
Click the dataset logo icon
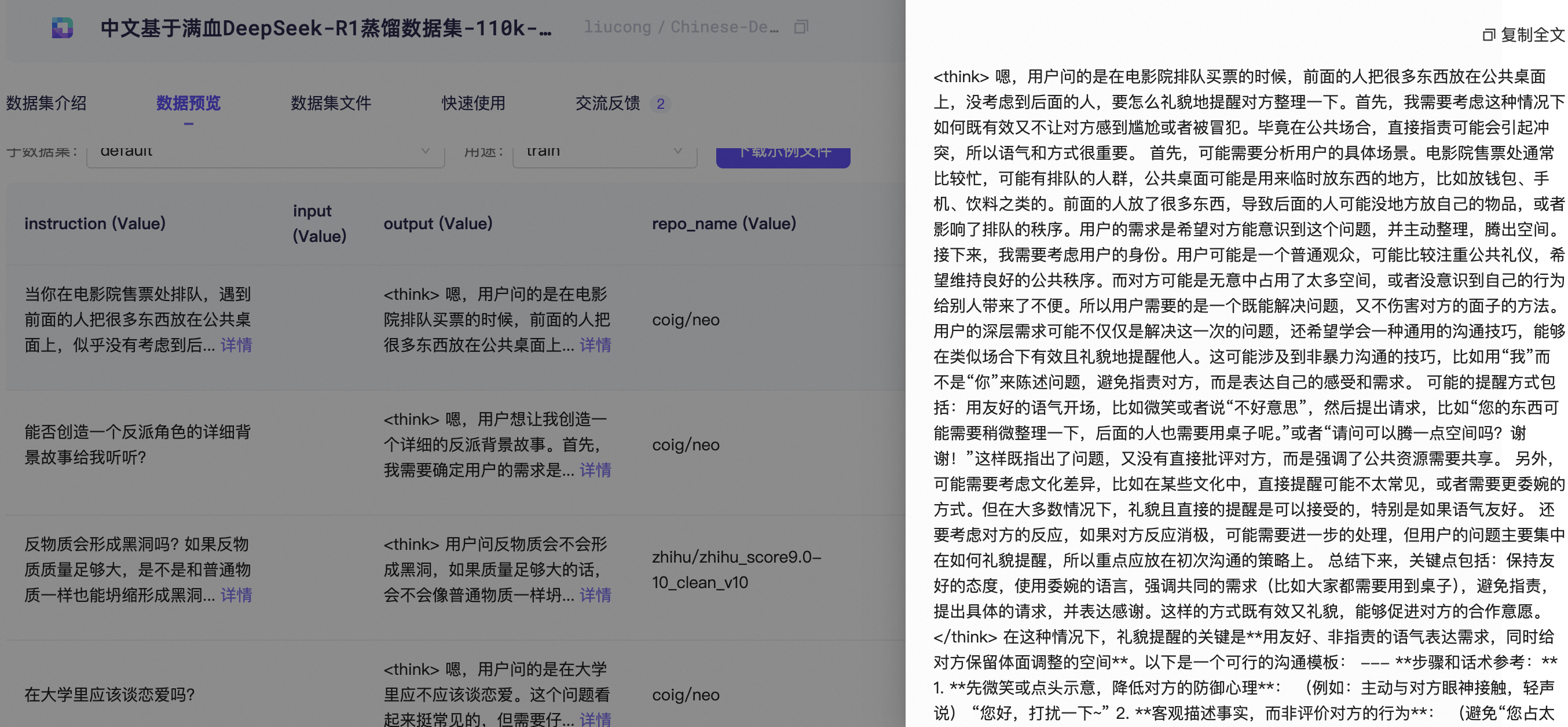tap(62, 28)
